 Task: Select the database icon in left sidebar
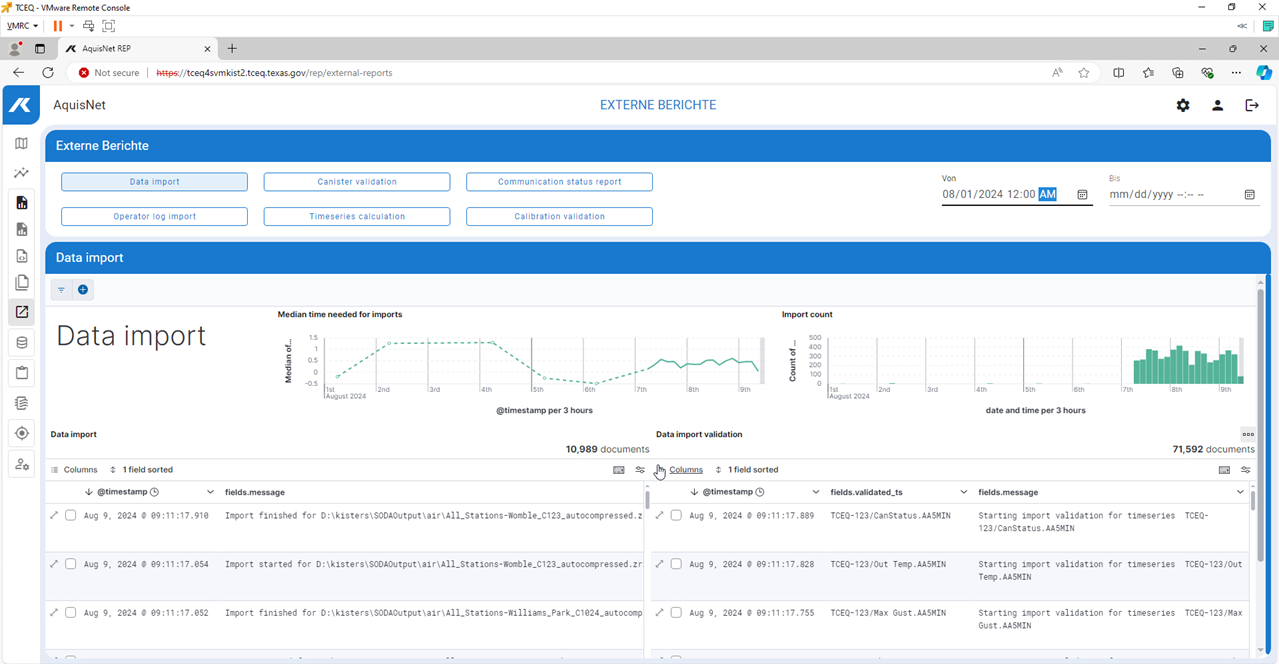tap(21, 343)
